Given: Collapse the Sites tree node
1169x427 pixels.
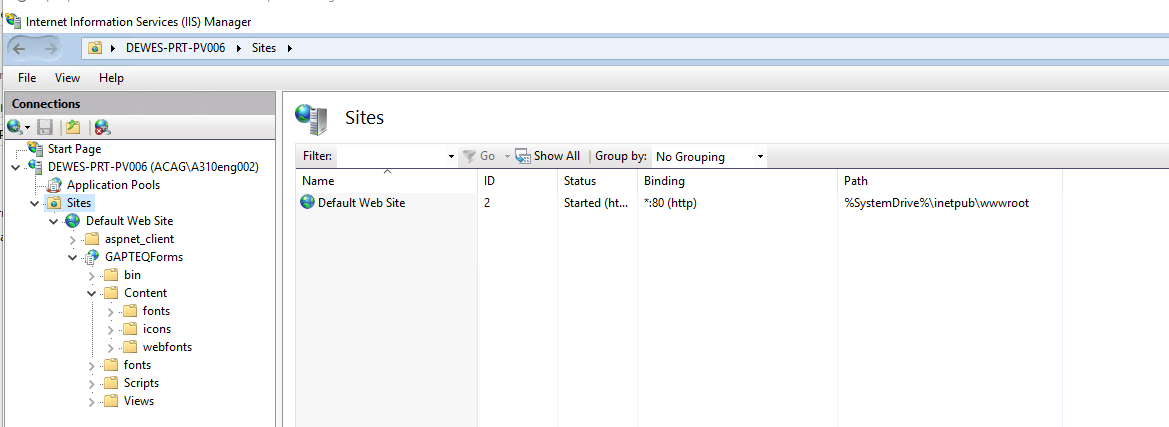Looking at the screenshot, I should pyautogui.click(x=34, y=203).
